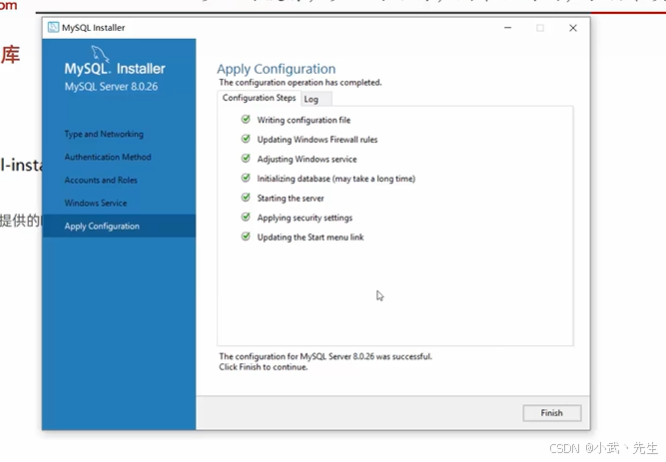Open the Windows Service step

(x=96, y=203)
